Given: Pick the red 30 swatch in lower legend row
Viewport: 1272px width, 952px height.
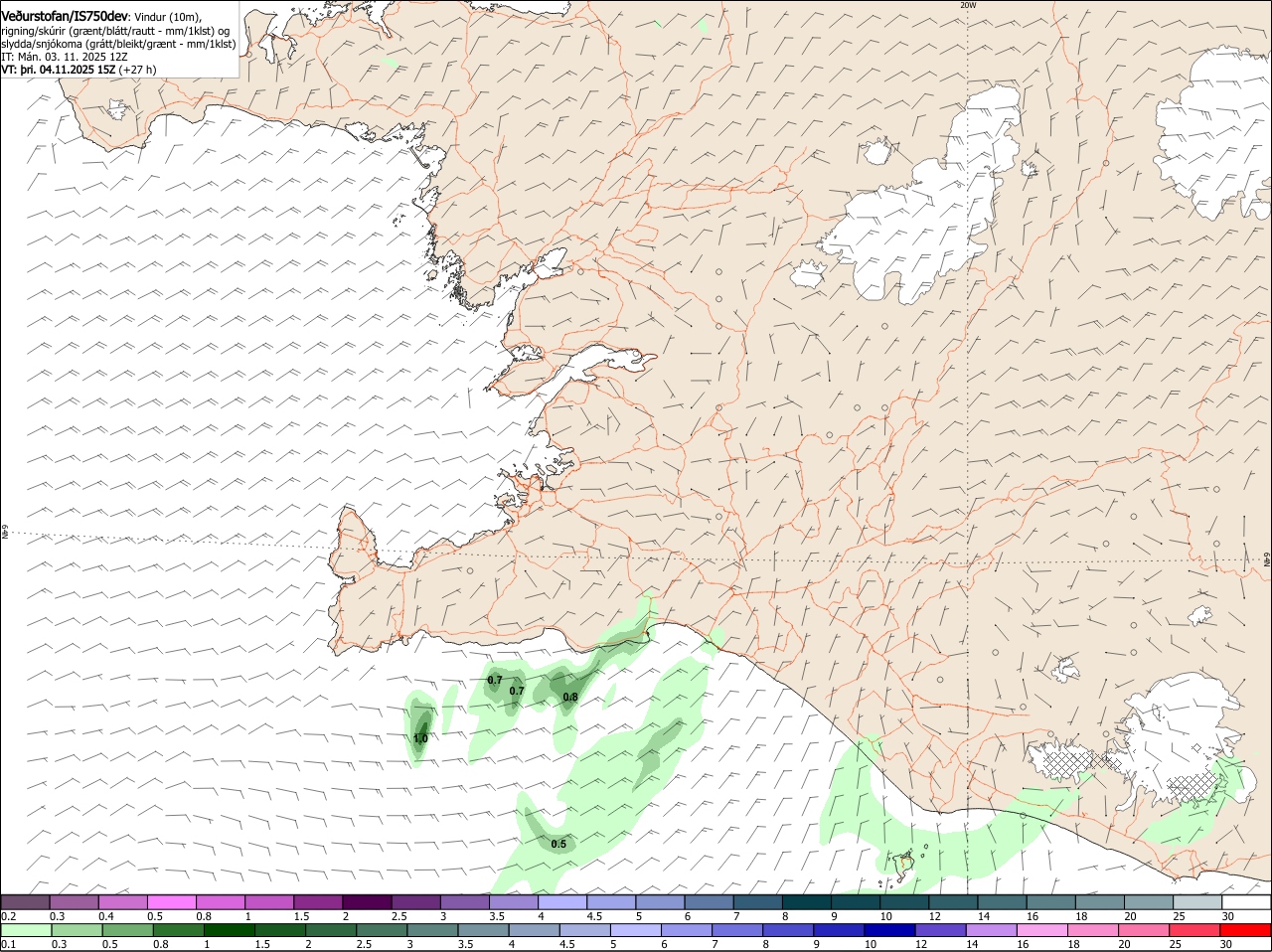Looking at the screenshot, I should (1246, 930).
